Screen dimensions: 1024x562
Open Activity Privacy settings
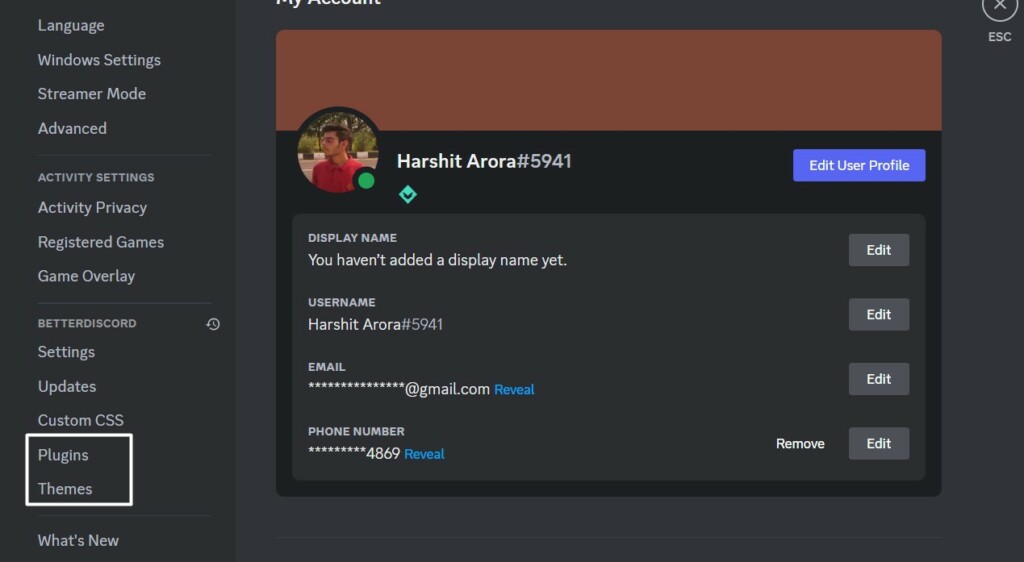tap(92, 208)
